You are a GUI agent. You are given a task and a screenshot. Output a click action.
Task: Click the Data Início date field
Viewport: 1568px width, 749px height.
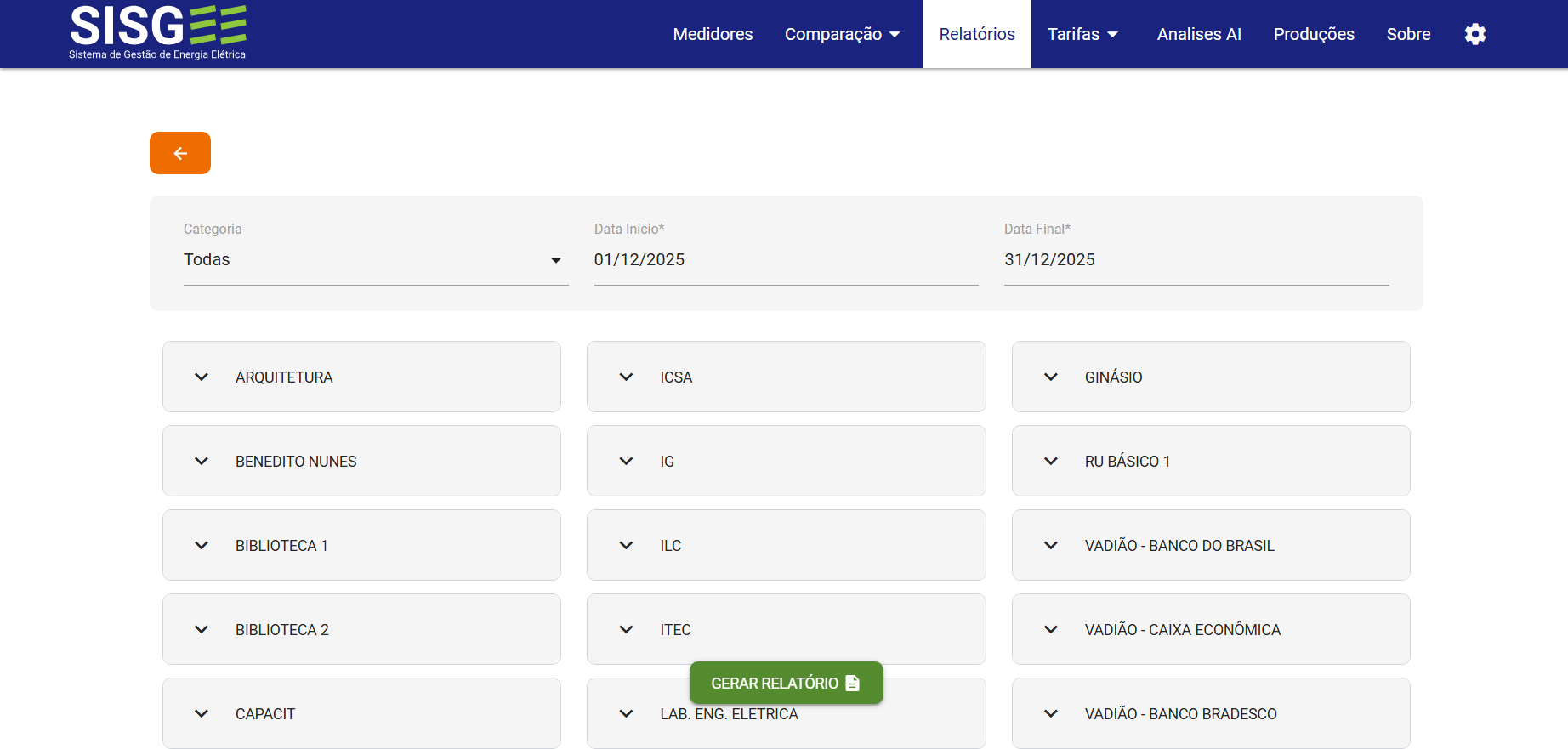[x=787, y=259]
